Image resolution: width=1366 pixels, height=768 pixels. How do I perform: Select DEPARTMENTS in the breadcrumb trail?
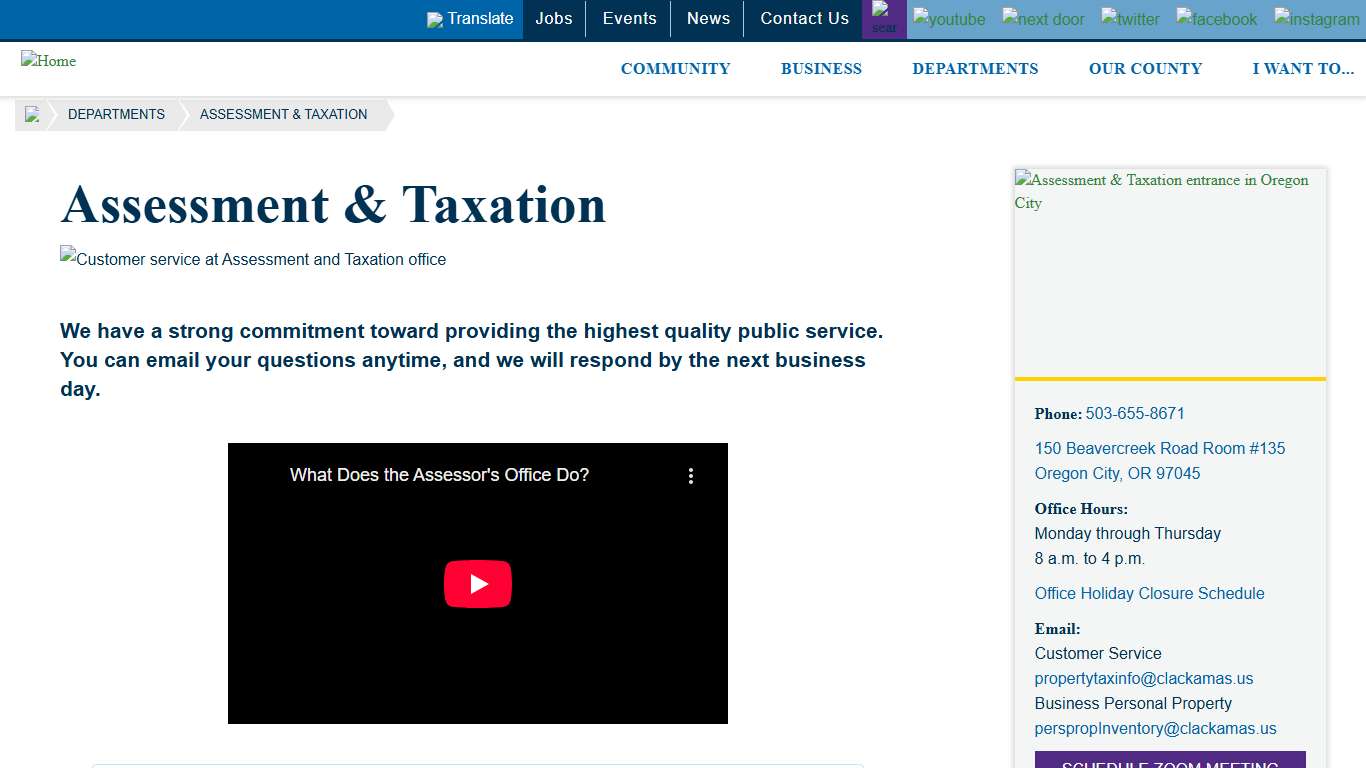tap(116, 114)
